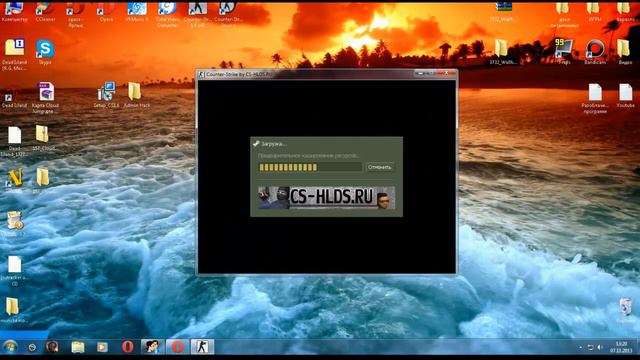The height and width of the screenshot is (360, 640).
Task: Show hidden system tray icons
Action: (x=580, y=347)
